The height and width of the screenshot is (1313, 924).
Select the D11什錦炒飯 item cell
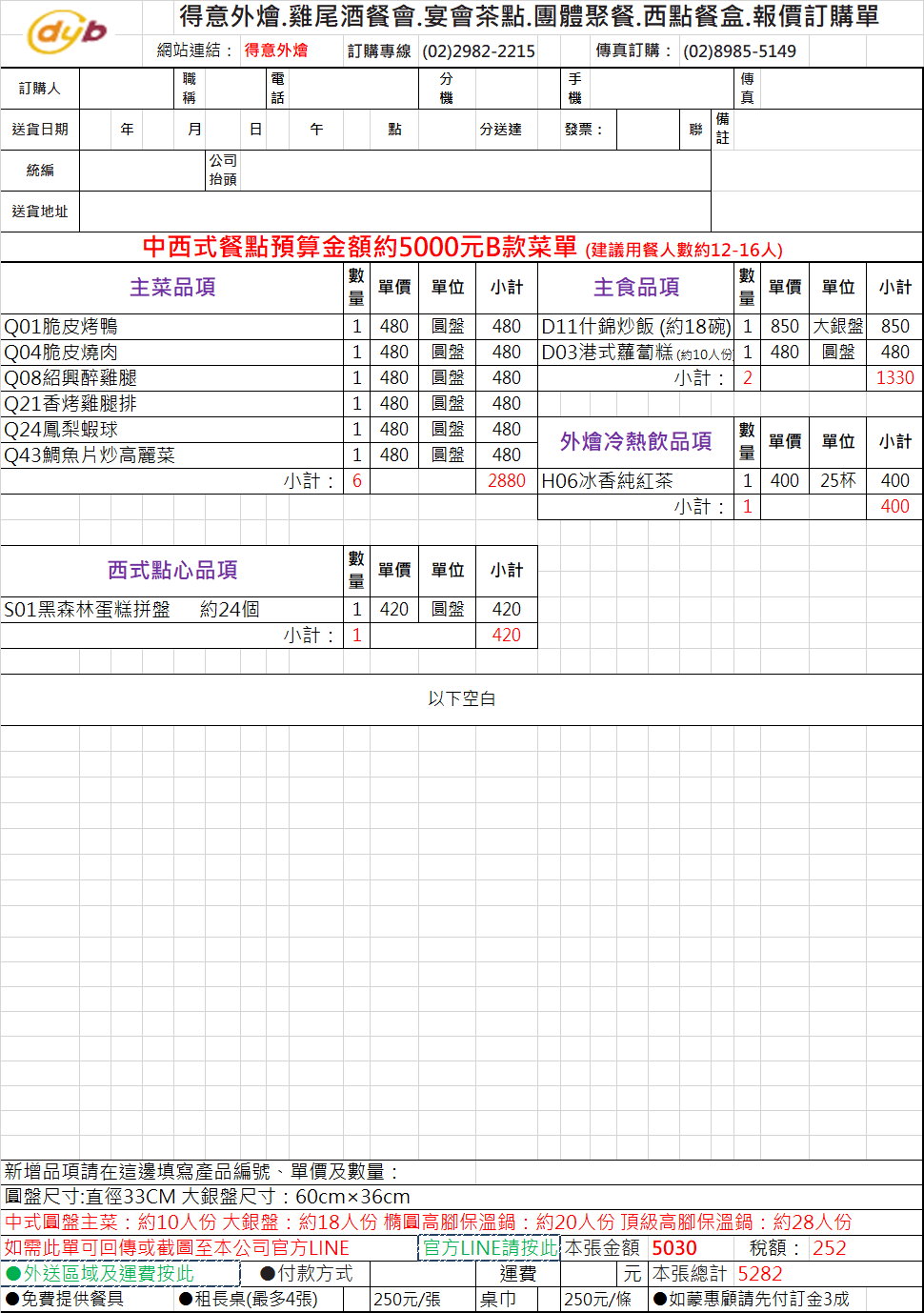[x=635, y=327]
